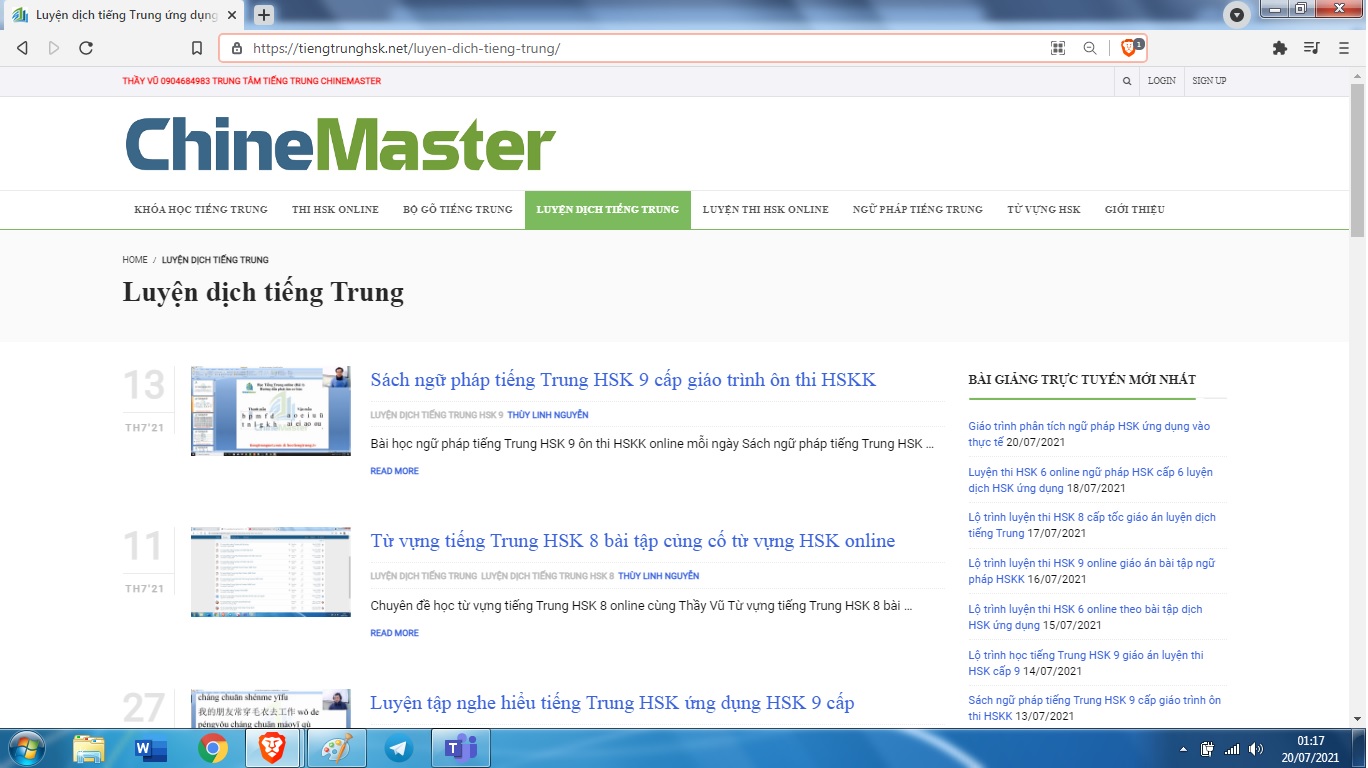Click the site search magnifier icon
This screenshot has height=768, width=1368.
click(x=1127, y=81)
